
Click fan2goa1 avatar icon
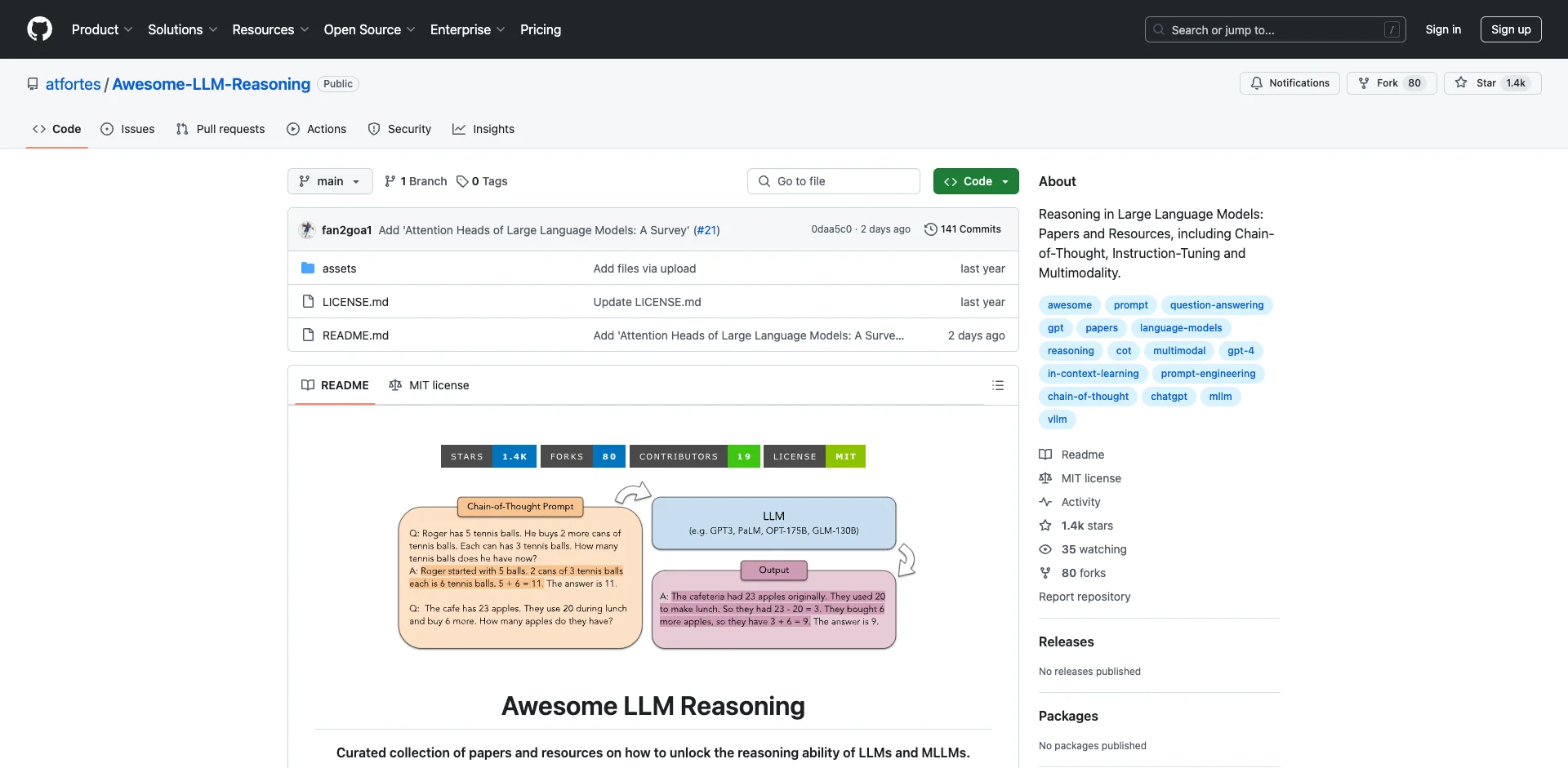[x=307, y=229]
